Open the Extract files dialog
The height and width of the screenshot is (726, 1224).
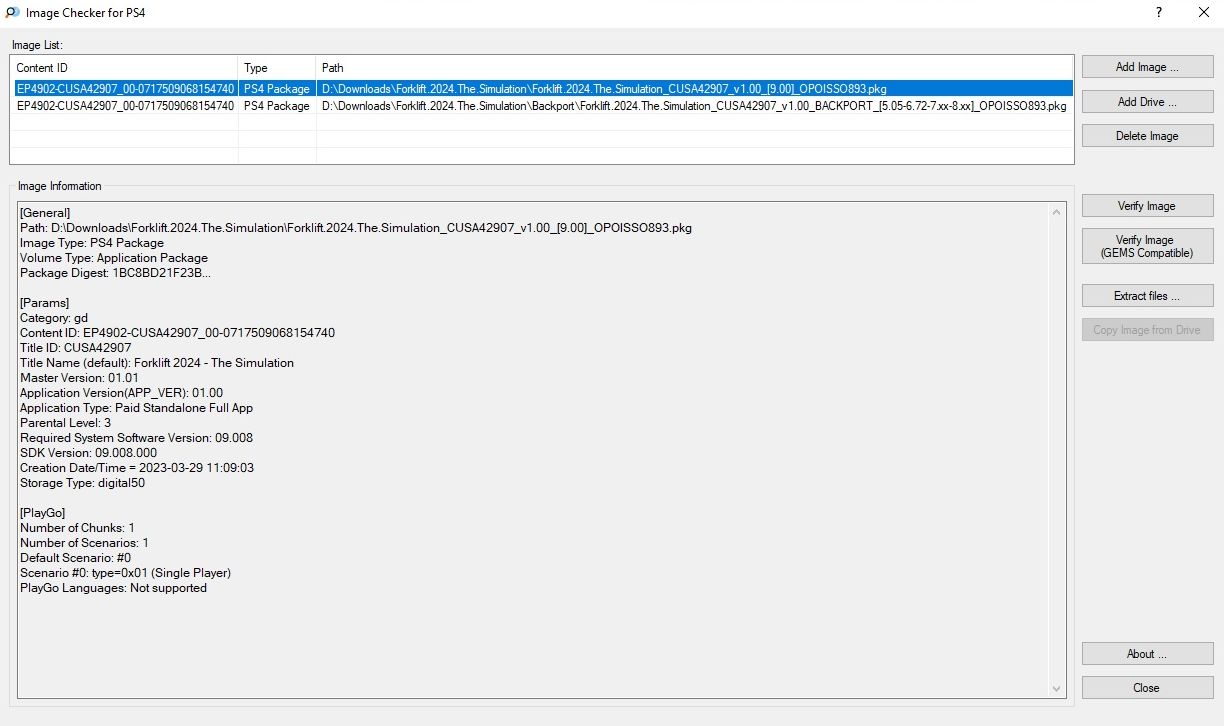tap(1147, 296)
